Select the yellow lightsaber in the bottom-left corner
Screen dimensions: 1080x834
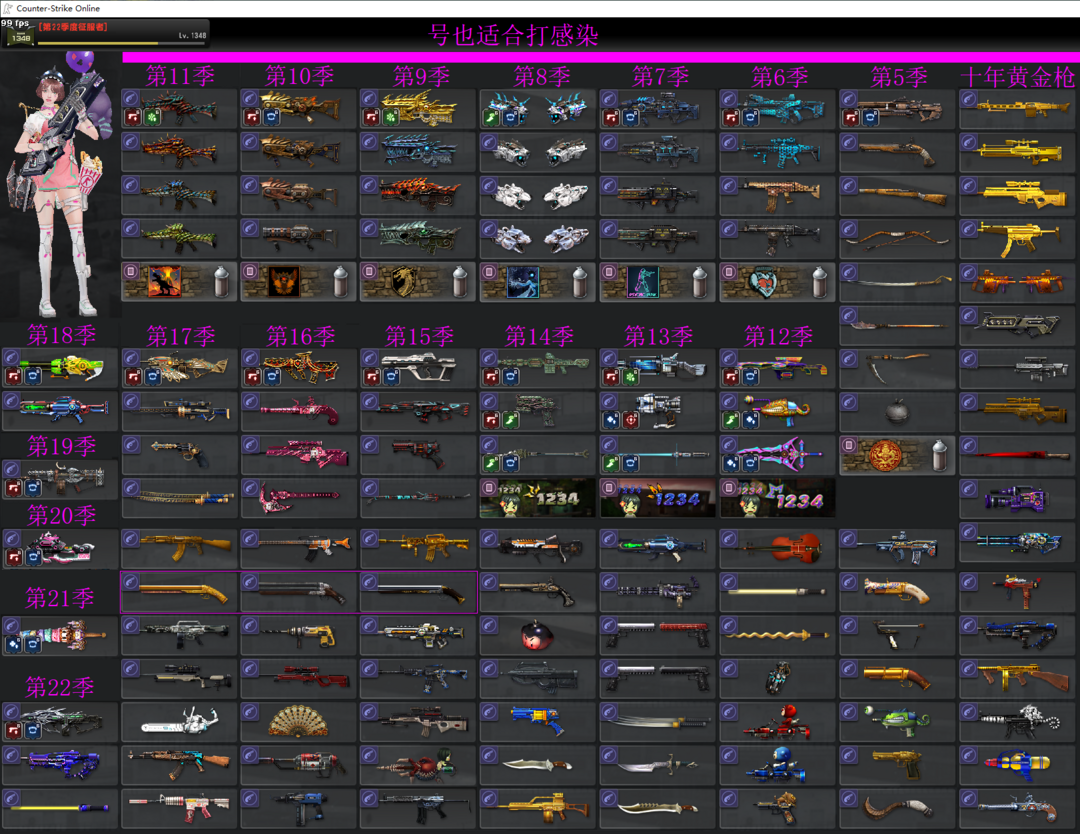(60, 808)
